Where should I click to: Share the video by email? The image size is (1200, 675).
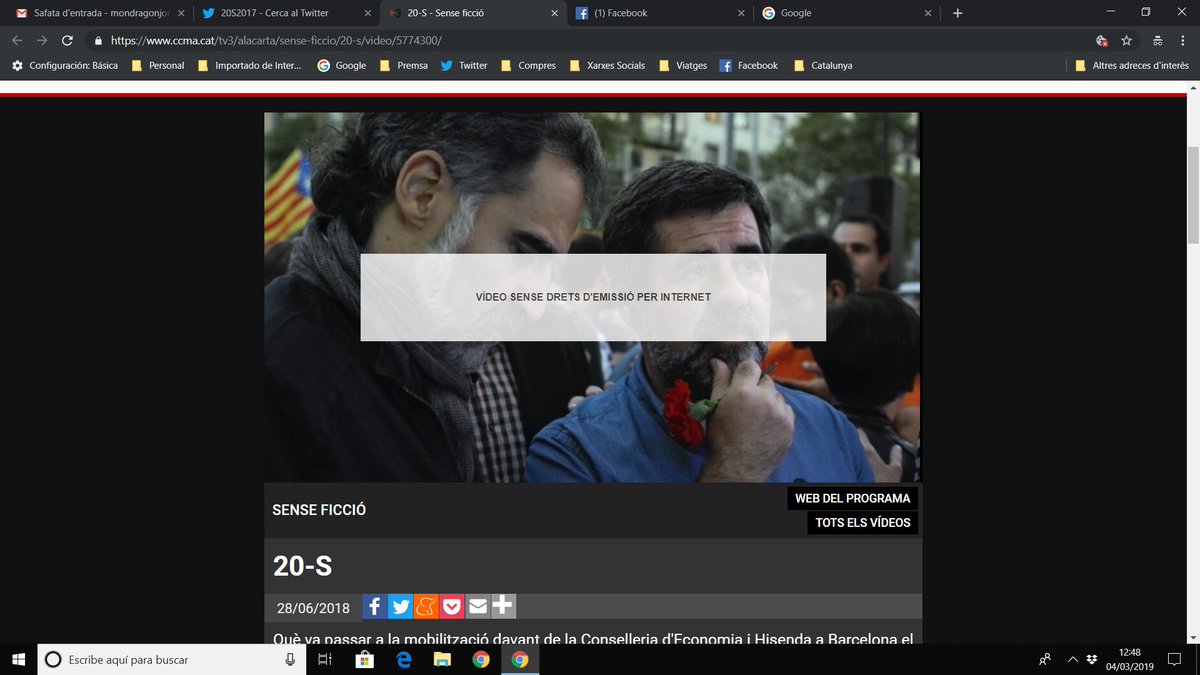click(x=478, y=606)
